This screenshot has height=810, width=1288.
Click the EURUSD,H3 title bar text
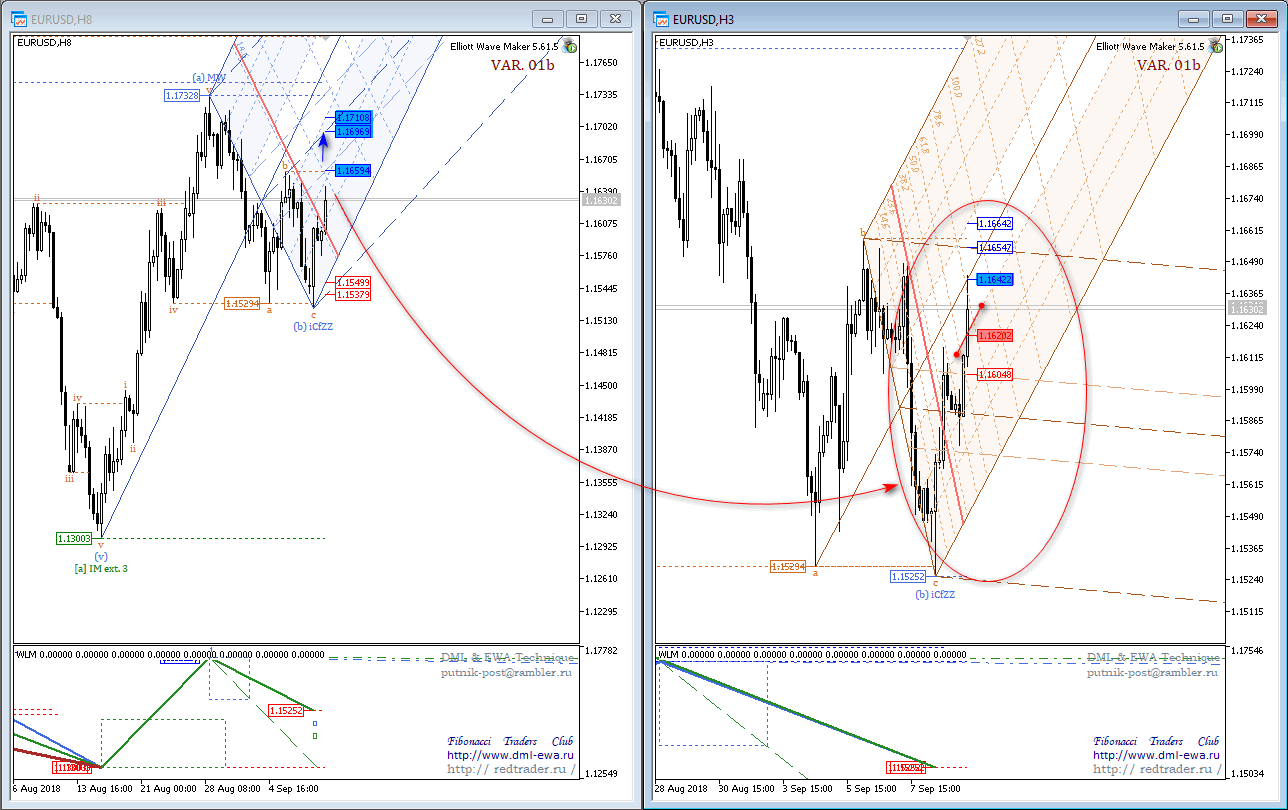click(x=703, y=18)
